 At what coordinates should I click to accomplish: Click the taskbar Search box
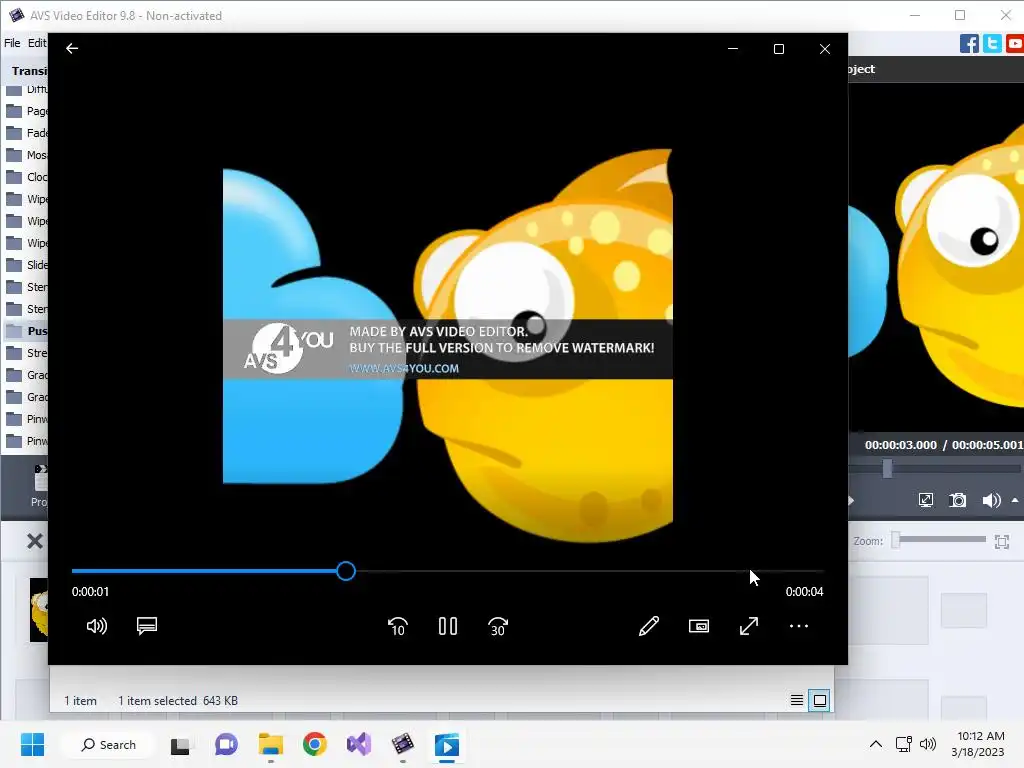[x=108, y=744]
